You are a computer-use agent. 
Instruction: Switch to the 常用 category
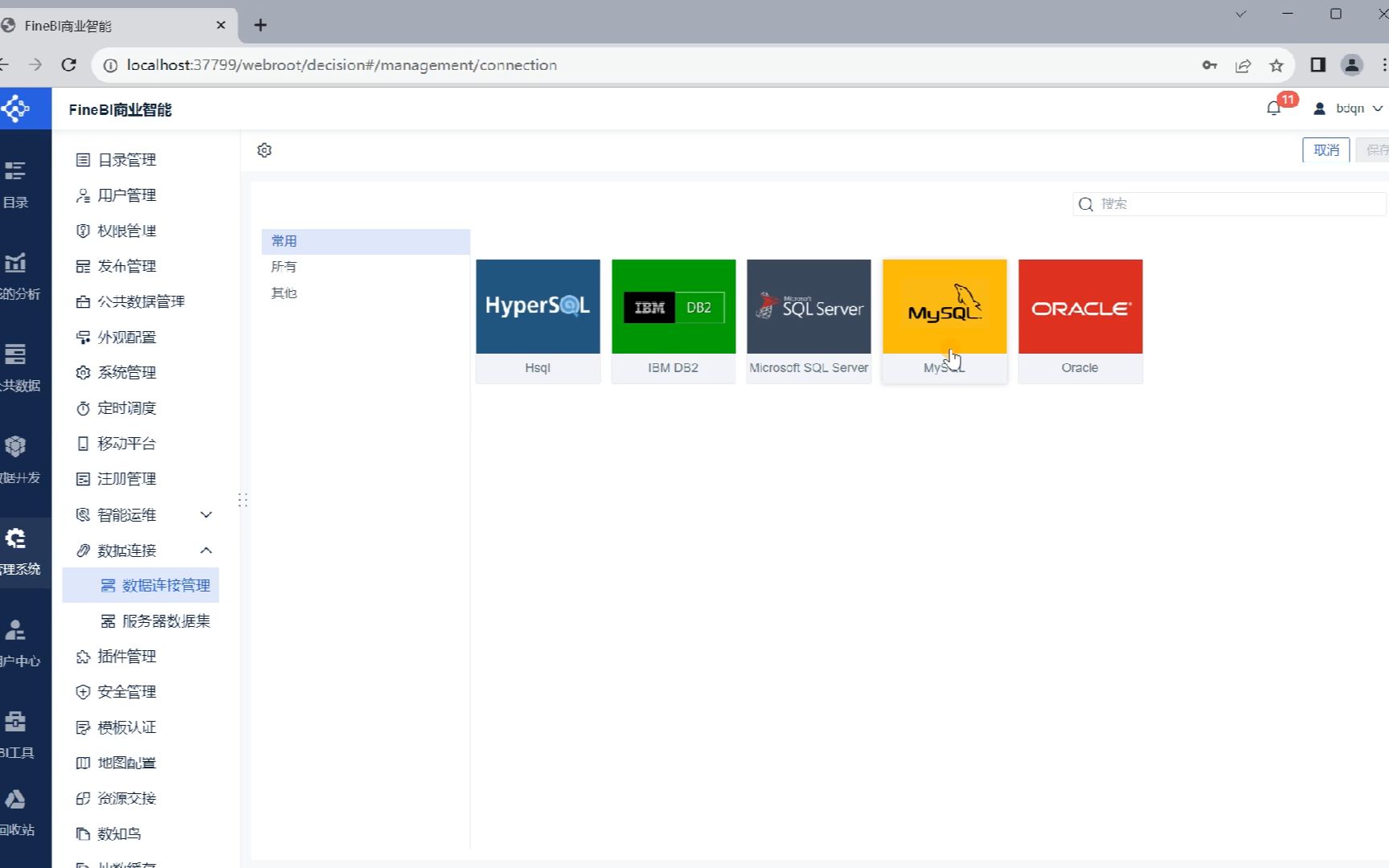366,241
